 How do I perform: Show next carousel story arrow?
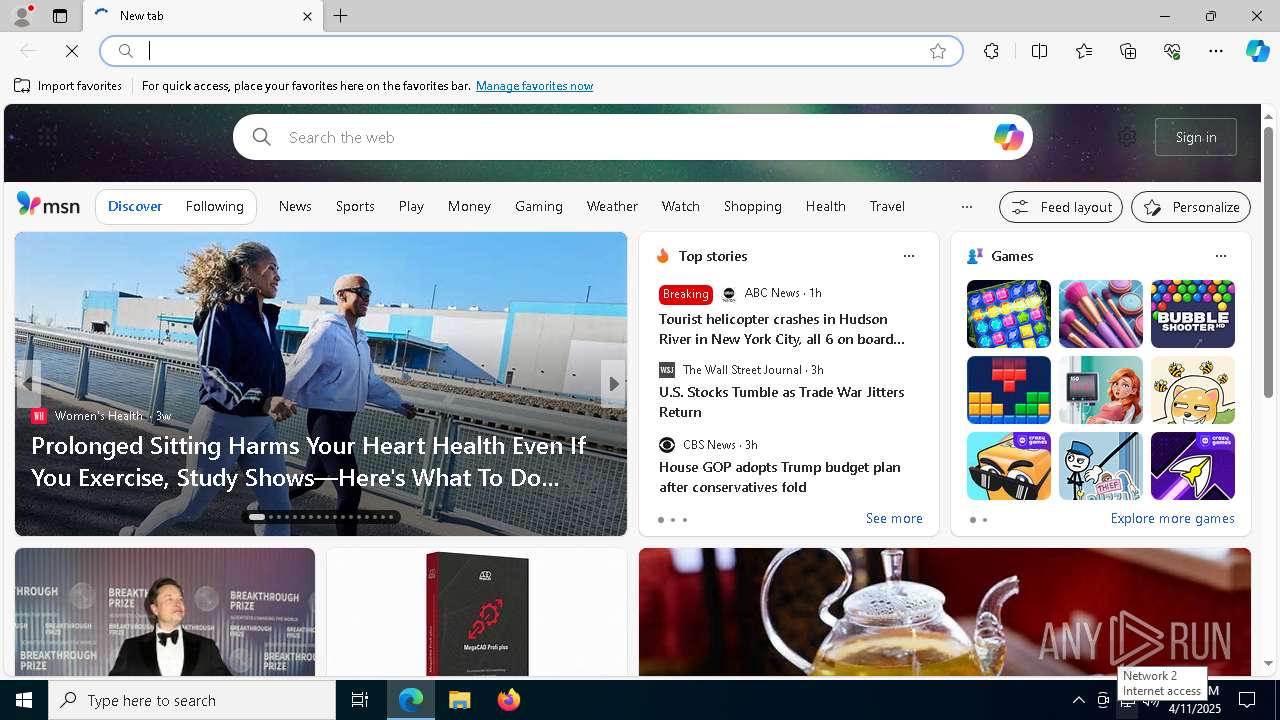(x=614, y=384)
